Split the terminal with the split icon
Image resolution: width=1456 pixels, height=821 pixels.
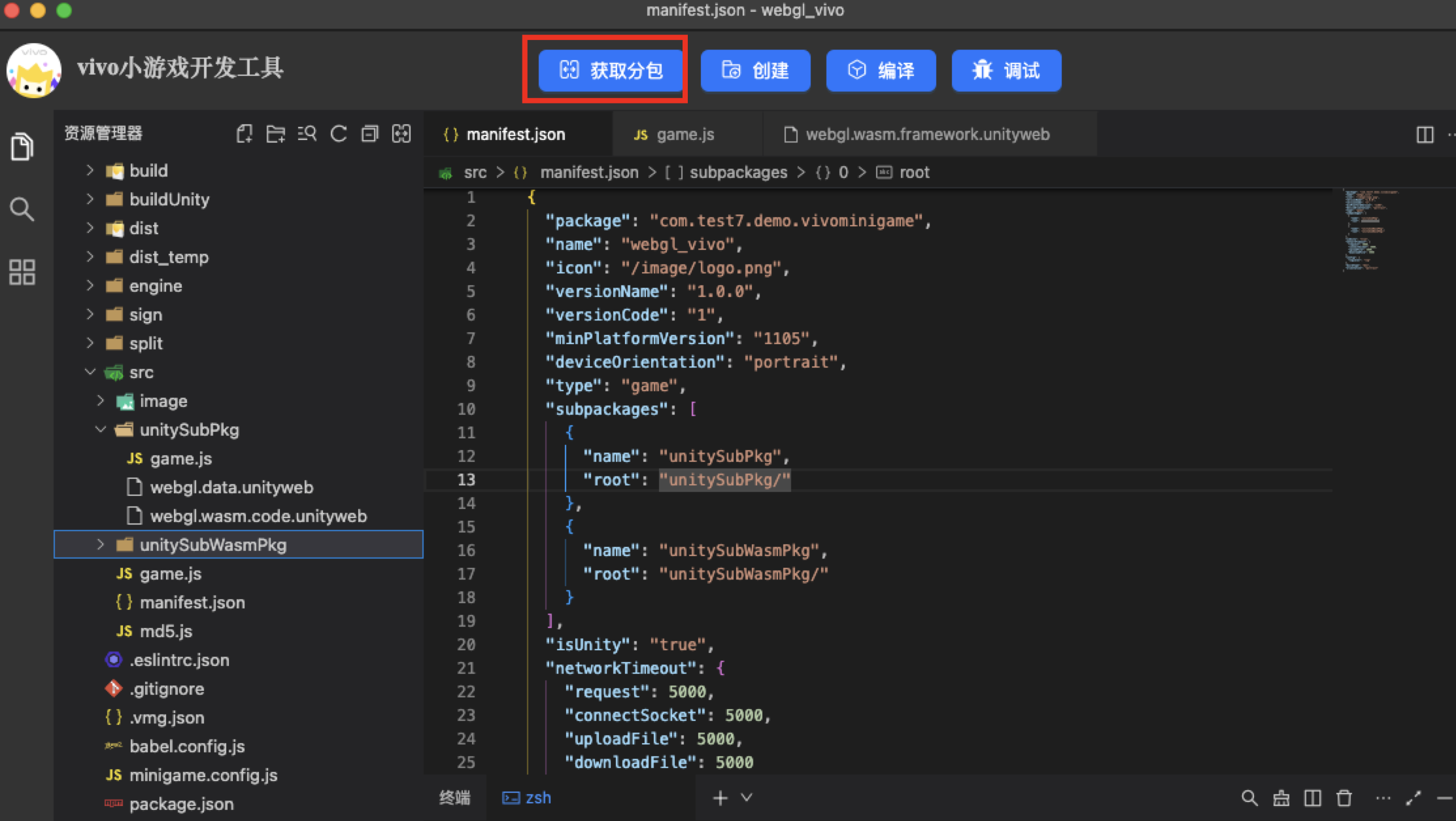(x=1313, y=798)
